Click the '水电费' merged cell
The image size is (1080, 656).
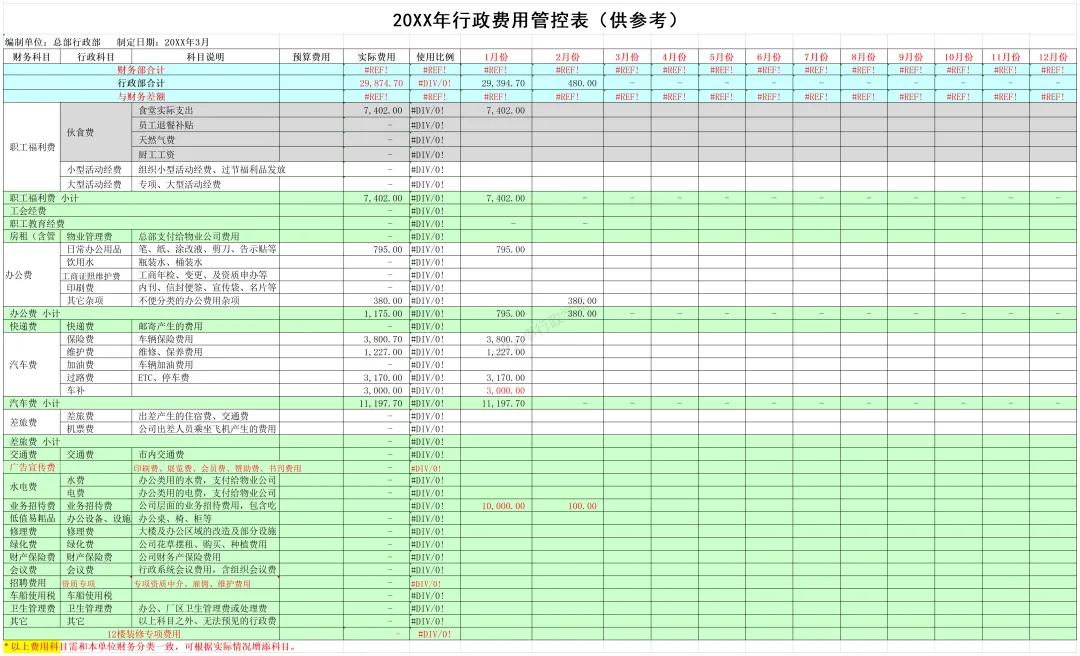pyautogui.click(x=32, y=486)
